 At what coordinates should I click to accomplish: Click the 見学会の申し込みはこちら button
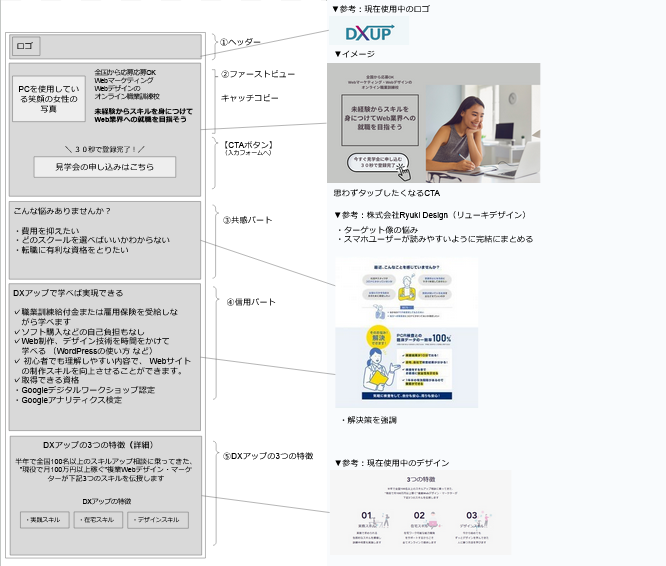[104, 167]
